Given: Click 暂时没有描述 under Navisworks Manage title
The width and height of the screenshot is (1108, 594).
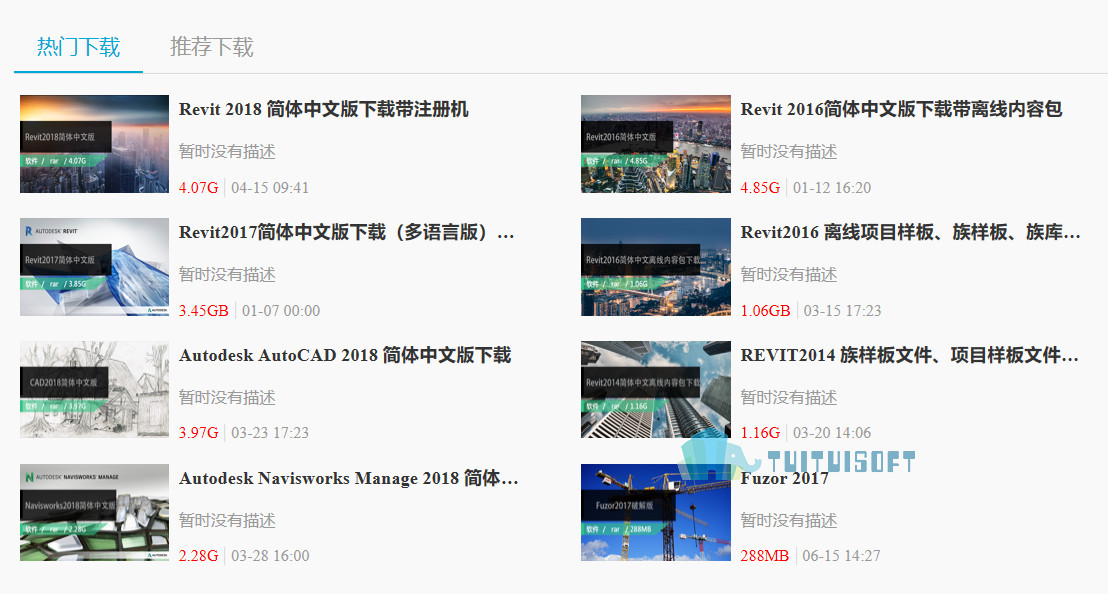Looking at the screenshot, I should [227, 521].
